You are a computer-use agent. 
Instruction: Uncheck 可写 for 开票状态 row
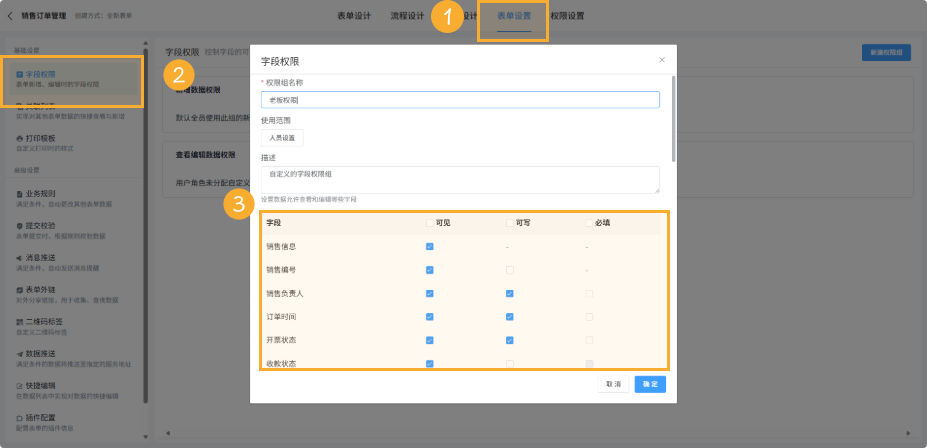click(510, 340)
